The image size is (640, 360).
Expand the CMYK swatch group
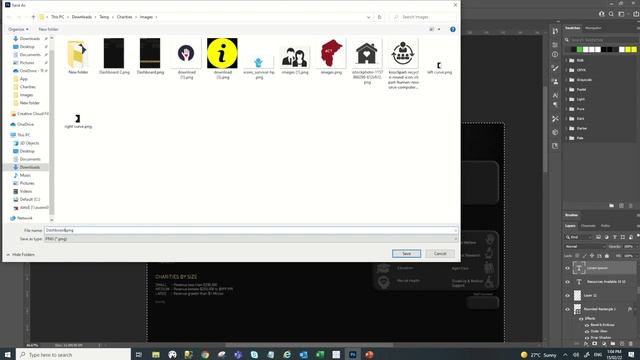coord(566,70)
